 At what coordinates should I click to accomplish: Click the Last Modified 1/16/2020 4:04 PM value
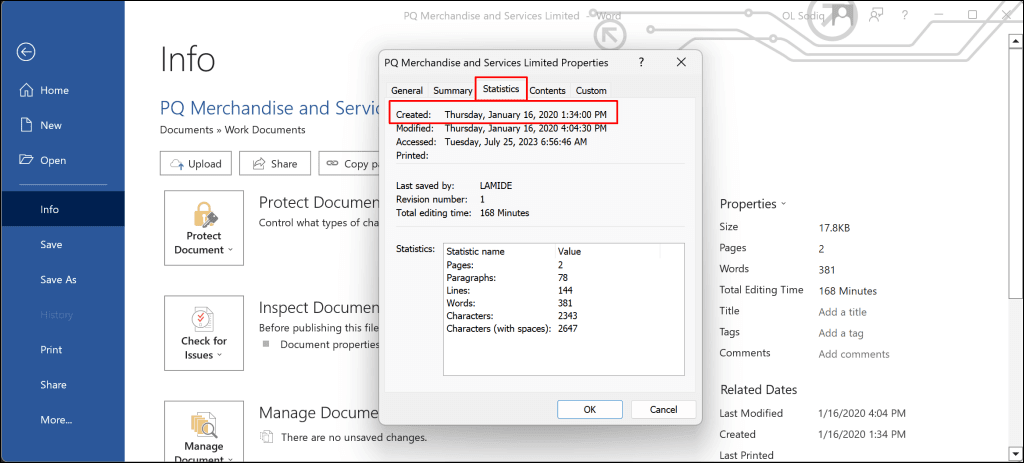click(x=861, y=413)
